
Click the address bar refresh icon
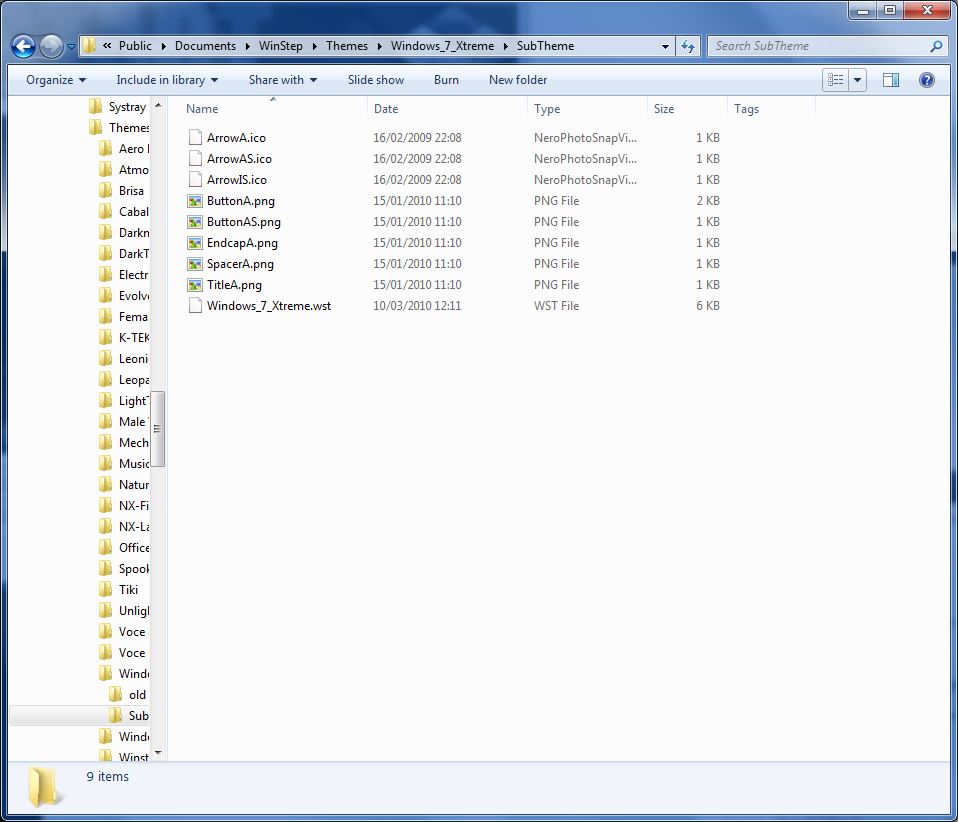coord(688,46)
